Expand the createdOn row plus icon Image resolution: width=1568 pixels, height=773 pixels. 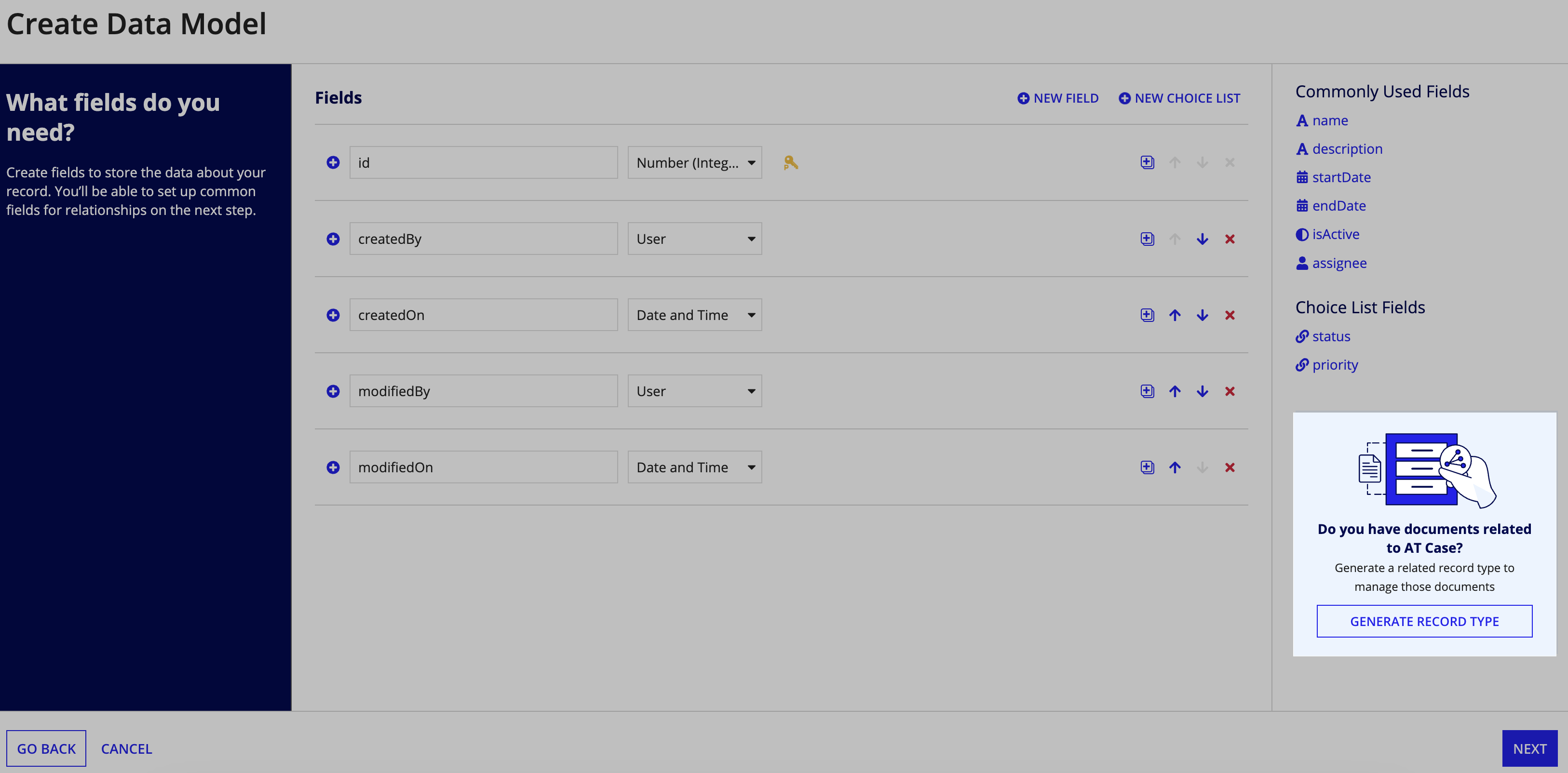pyautogui.click(x=333, y=315)
